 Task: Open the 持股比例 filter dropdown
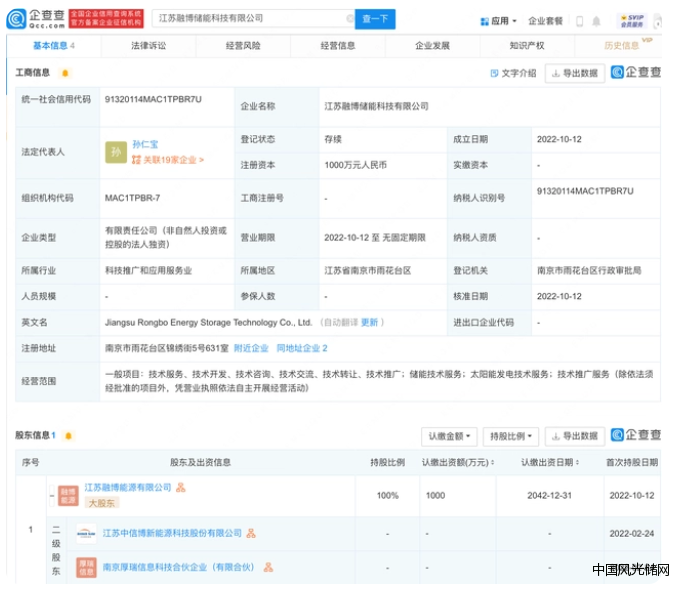click(x=511, y=436)
